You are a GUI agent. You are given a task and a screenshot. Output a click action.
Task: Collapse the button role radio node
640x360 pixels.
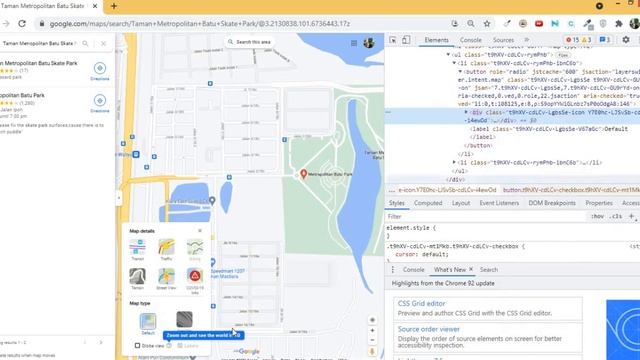(x=460, y=72)
